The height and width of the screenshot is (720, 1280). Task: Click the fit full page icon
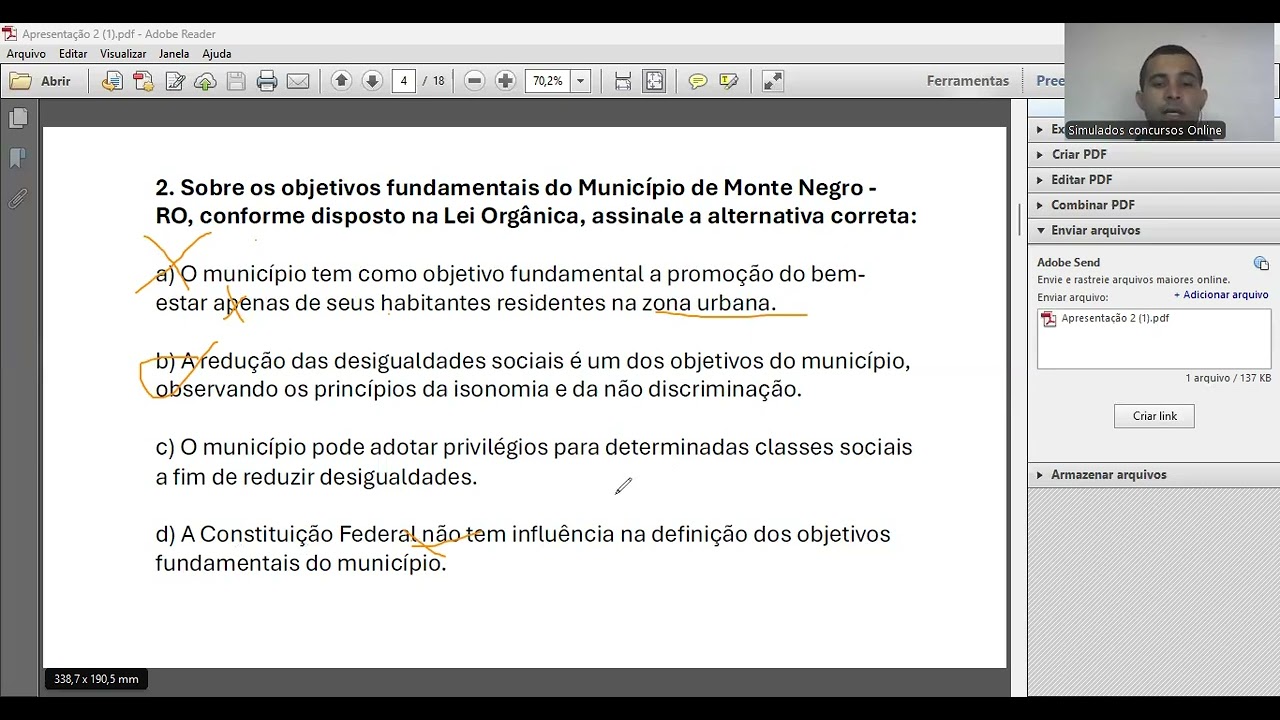click(654, 81)
